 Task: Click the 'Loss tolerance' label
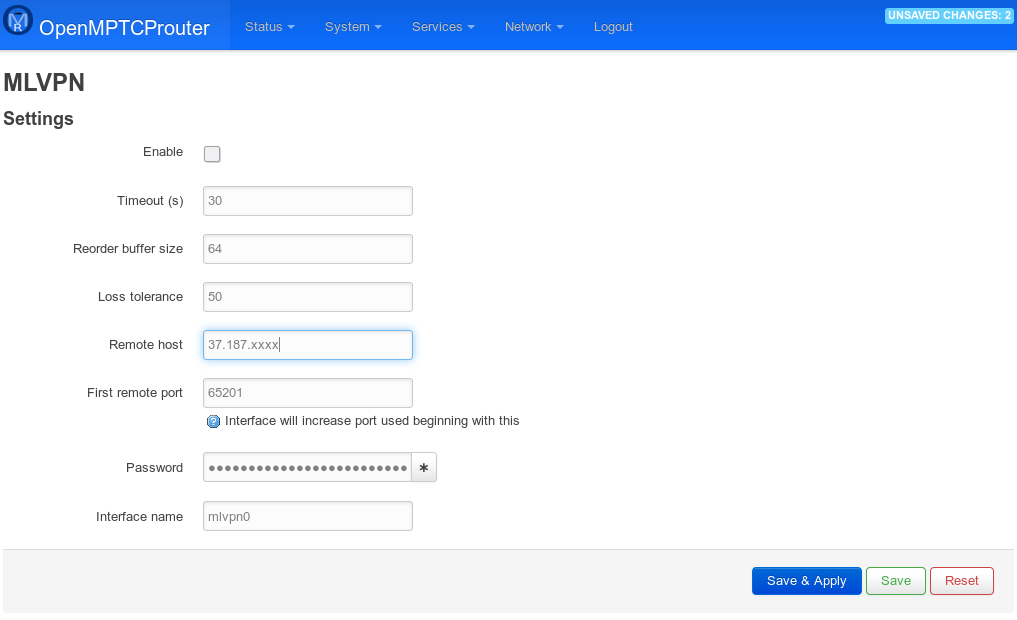[140, 297]
